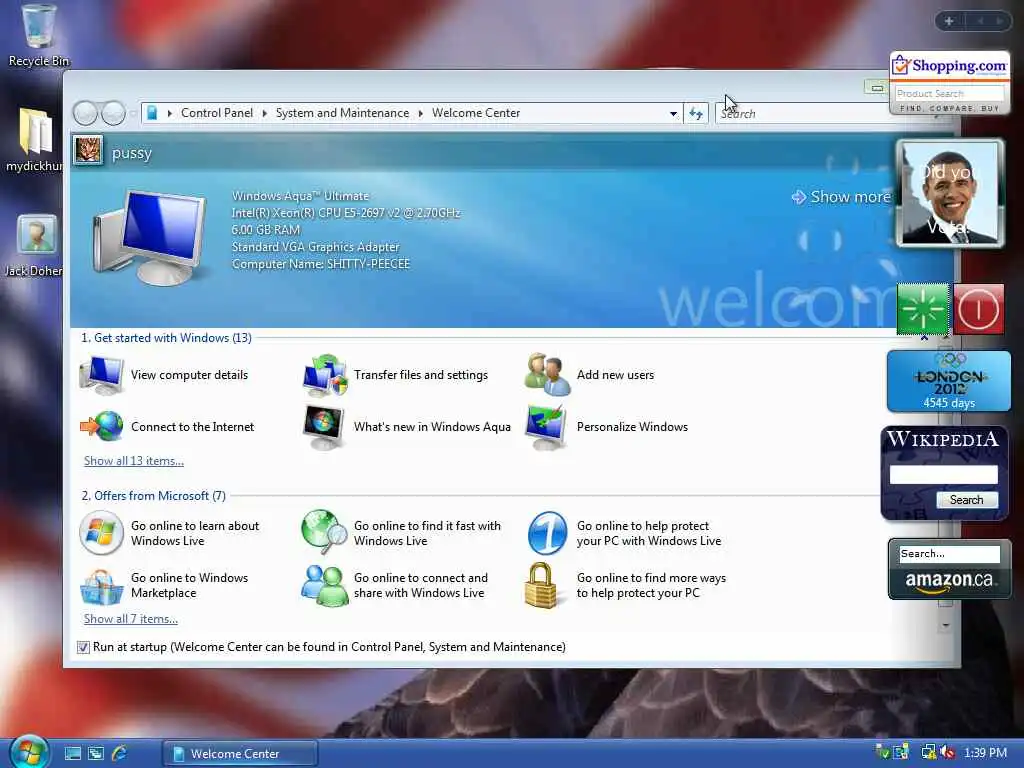Click the network tray icon
The image size is (1024, 768).
pyautogui.click(x=928, y=753)
